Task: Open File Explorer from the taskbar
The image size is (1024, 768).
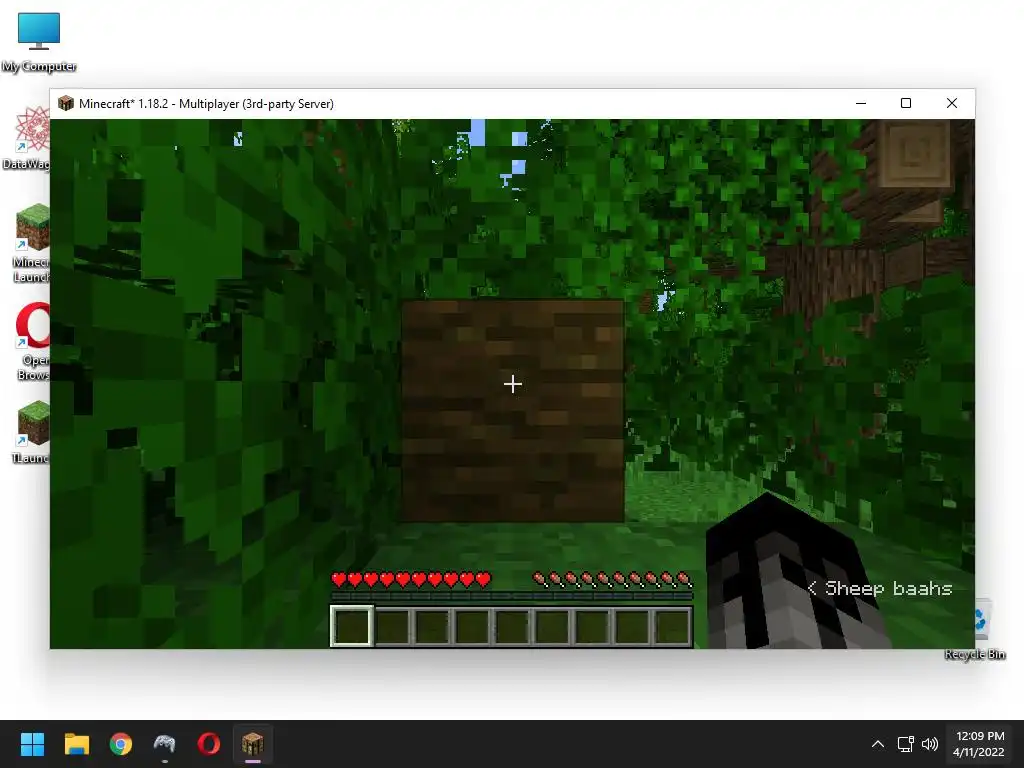Action: pos(76,744)
